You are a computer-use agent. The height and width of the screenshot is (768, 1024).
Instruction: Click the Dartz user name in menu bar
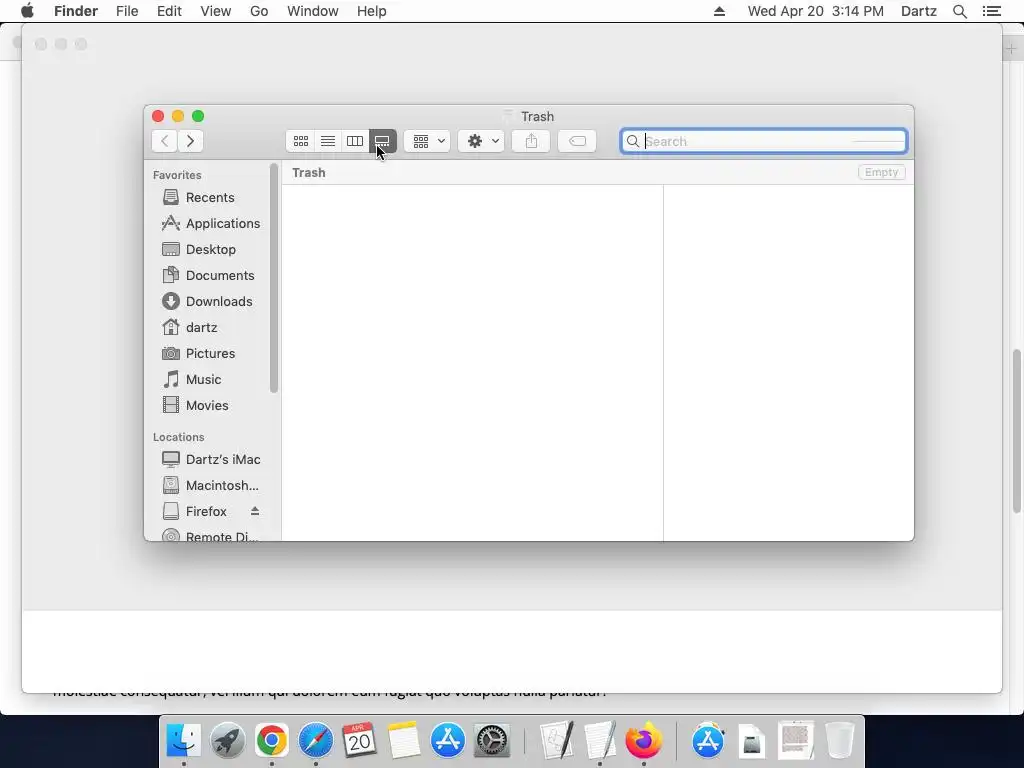pyautogui.click(x=919, y=11)
